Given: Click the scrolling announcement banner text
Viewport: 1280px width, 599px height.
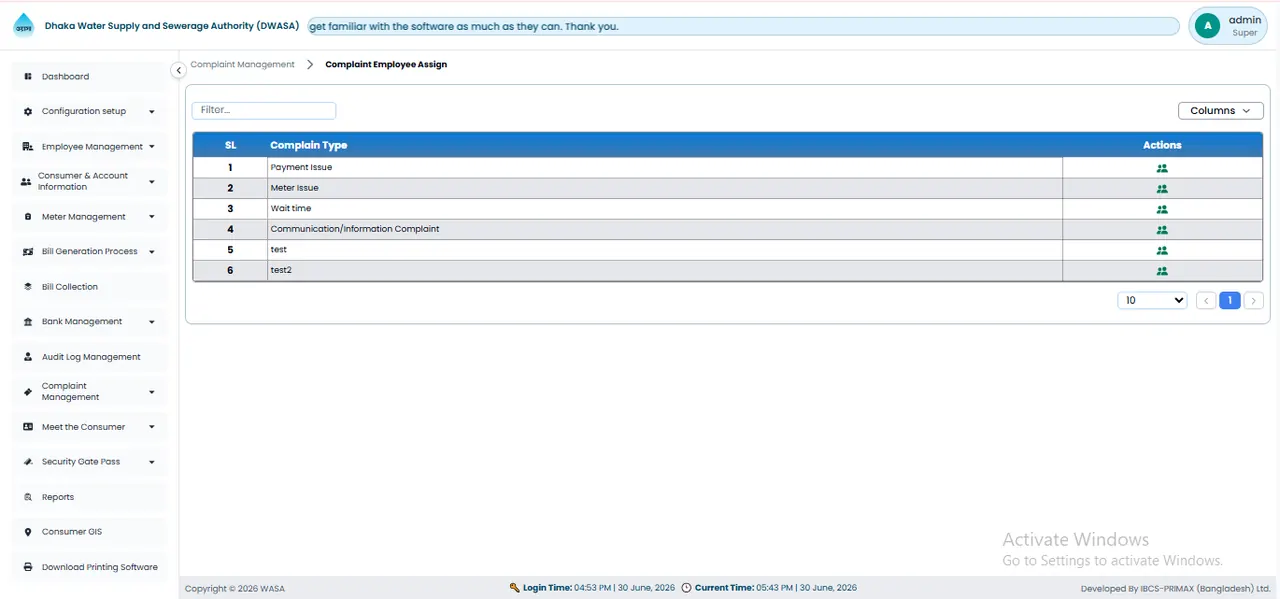Looking at the screenshot, I should click(464, 26).
